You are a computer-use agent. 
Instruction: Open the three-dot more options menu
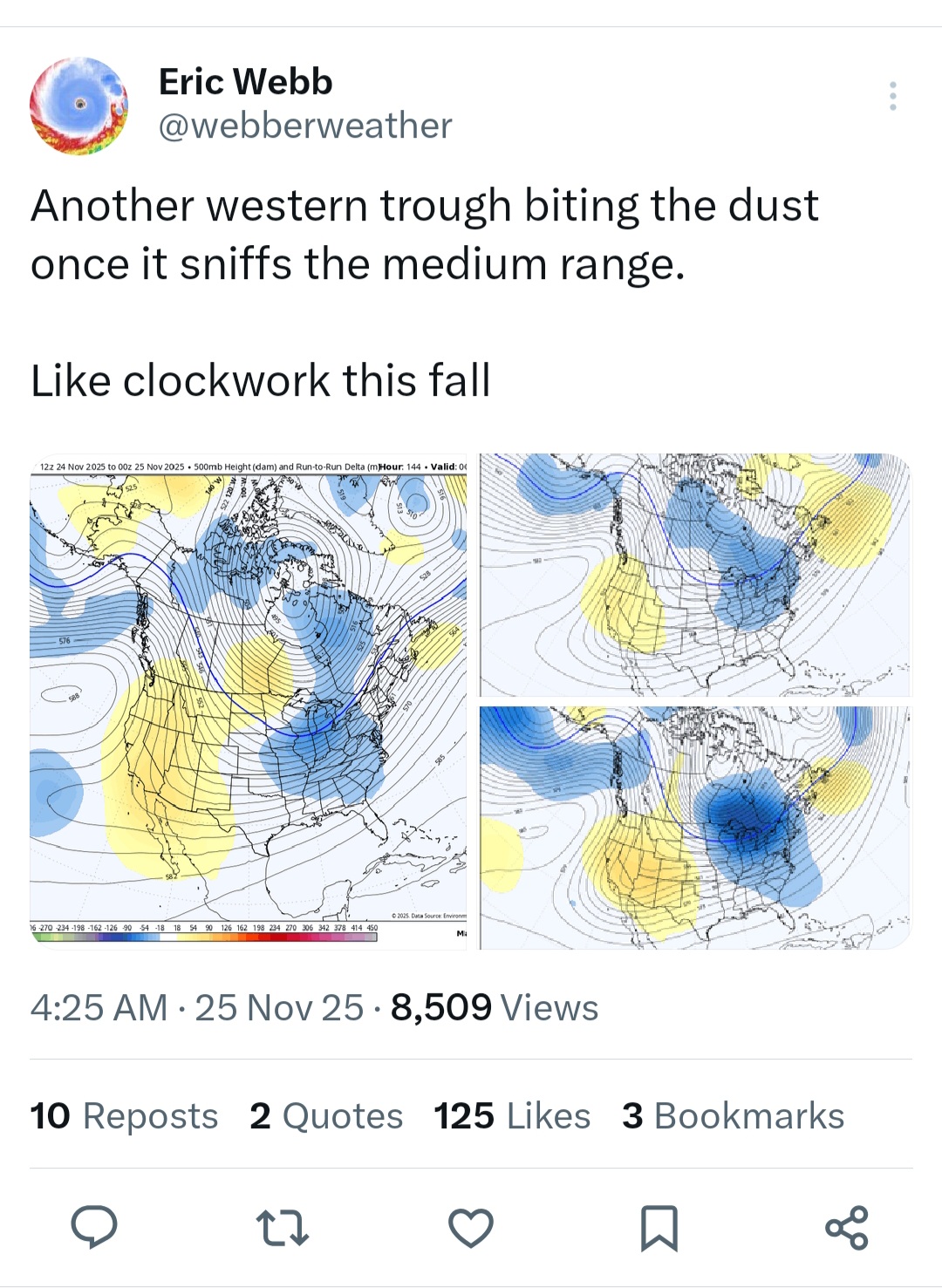pyautogui.click(x=892, y=96)
